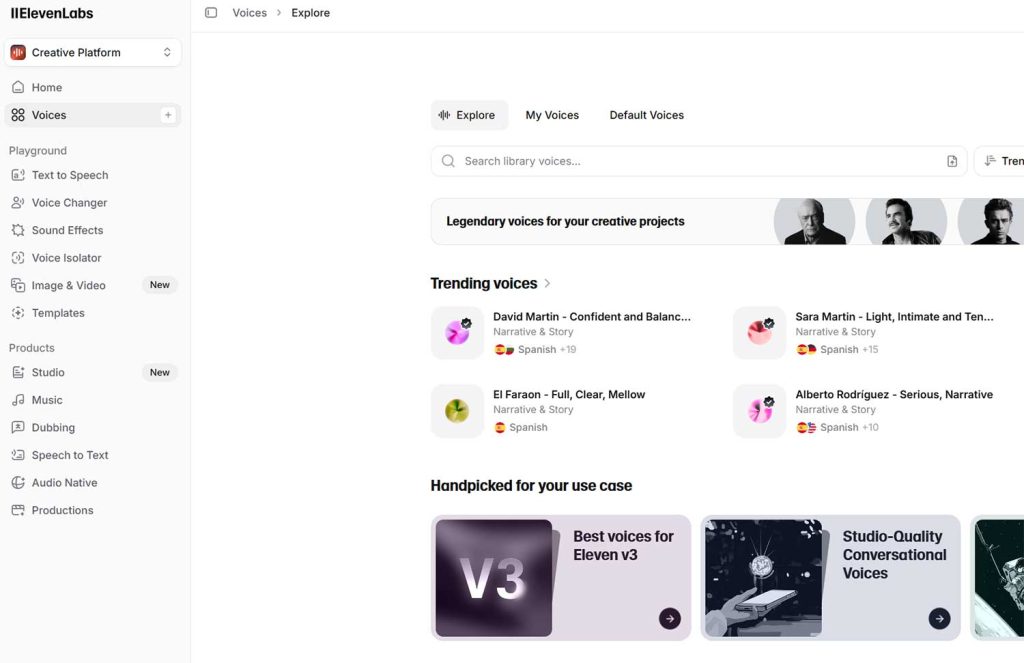This screenshot has height=663, width=1024.
Task: Click the Speech to Text icon
Action: [x=18, y=455]
